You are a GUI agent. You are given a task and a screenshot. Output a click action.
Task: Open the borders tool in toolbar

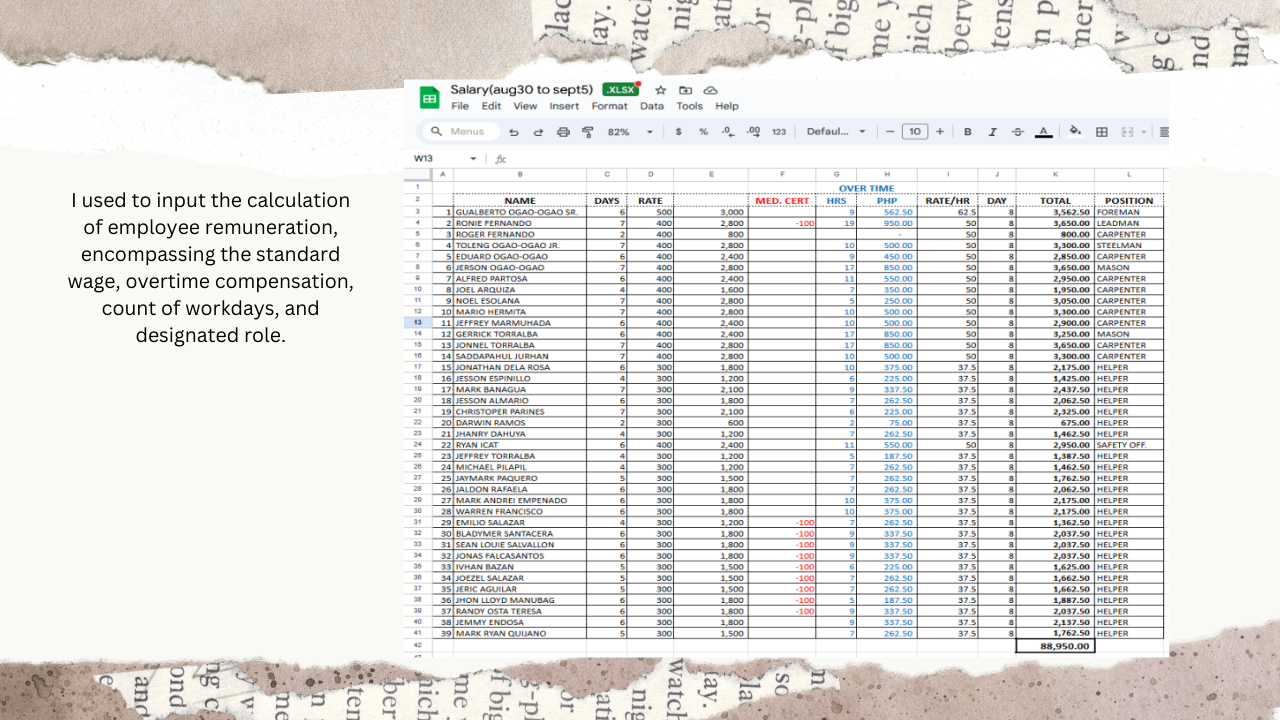point(1102,132)
